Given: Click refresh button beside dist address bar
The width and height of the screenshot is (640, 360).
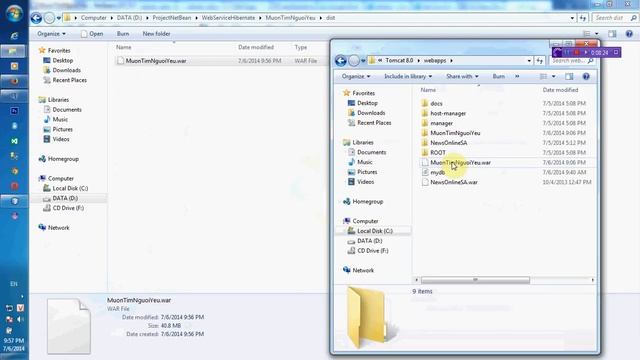Looking at the screenshot, I should [582, 18].
